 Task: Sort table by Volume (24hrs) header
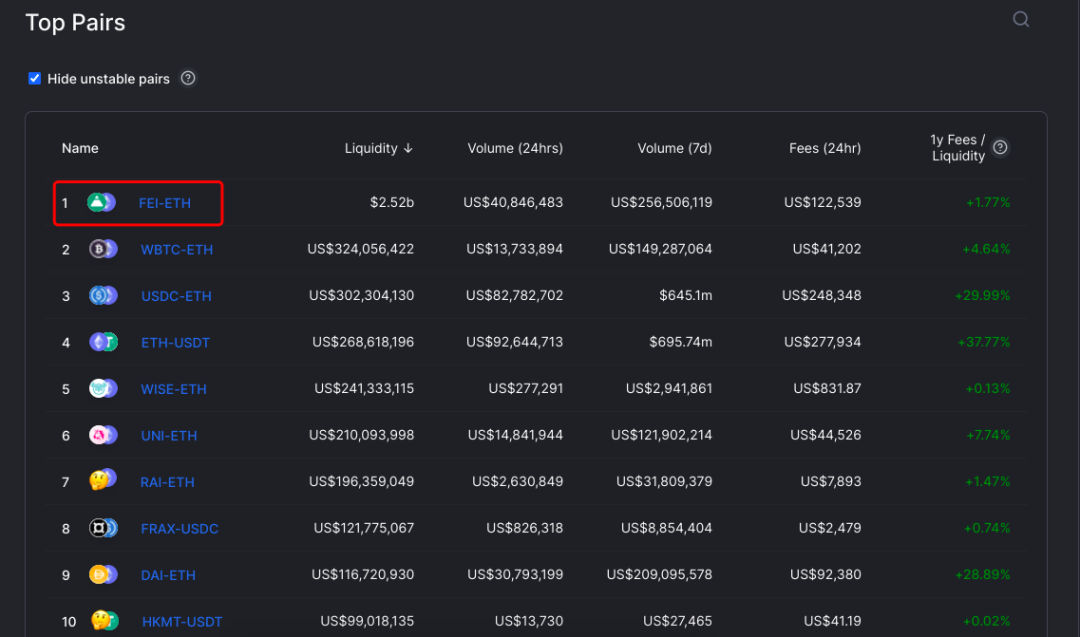[x=515, y=148]
